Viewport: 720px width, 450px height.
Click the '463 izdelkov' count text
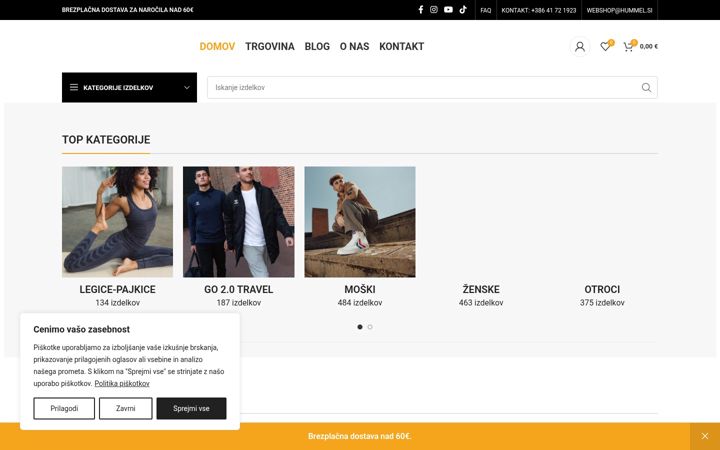tap(481, 303)
